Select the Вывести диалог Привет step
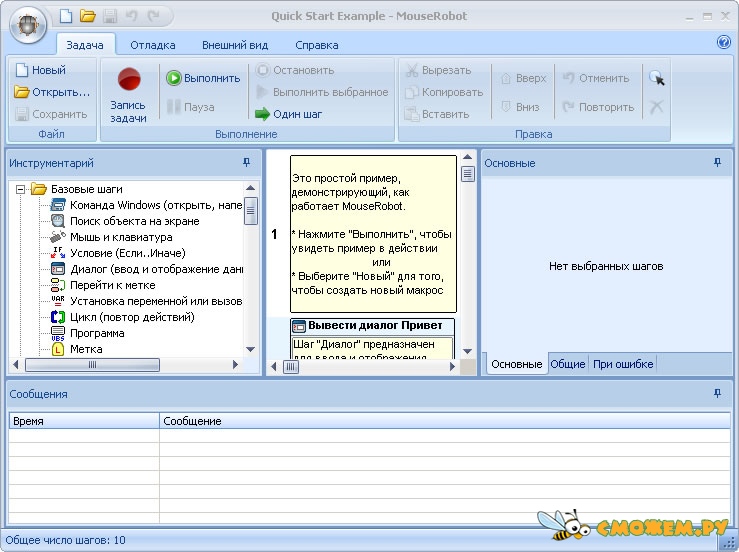This screenshot has height=552, width=739. (x=372, y=326)
